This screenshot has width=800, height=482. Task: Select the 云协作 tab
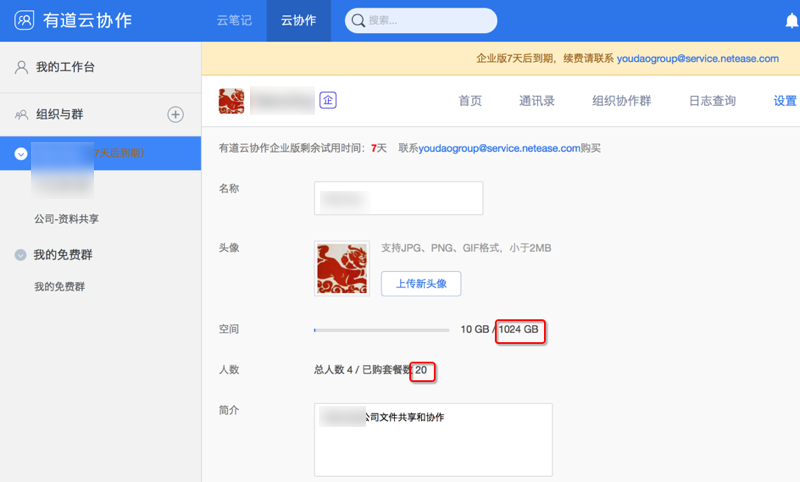coord(298,20)
